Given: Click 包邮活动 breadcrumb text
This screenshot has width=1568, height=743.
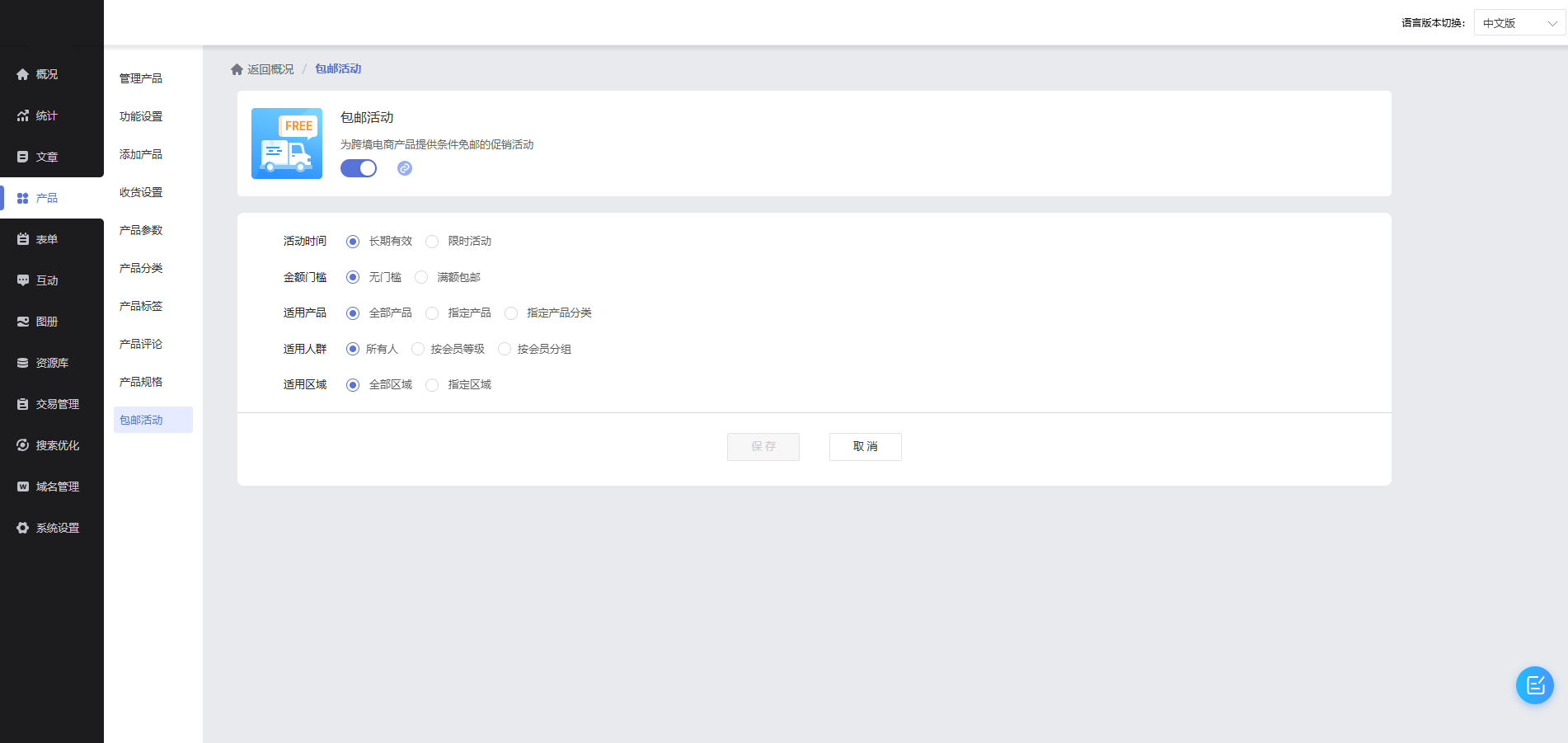Looking at the screenshot, I should tap(338, 69).
